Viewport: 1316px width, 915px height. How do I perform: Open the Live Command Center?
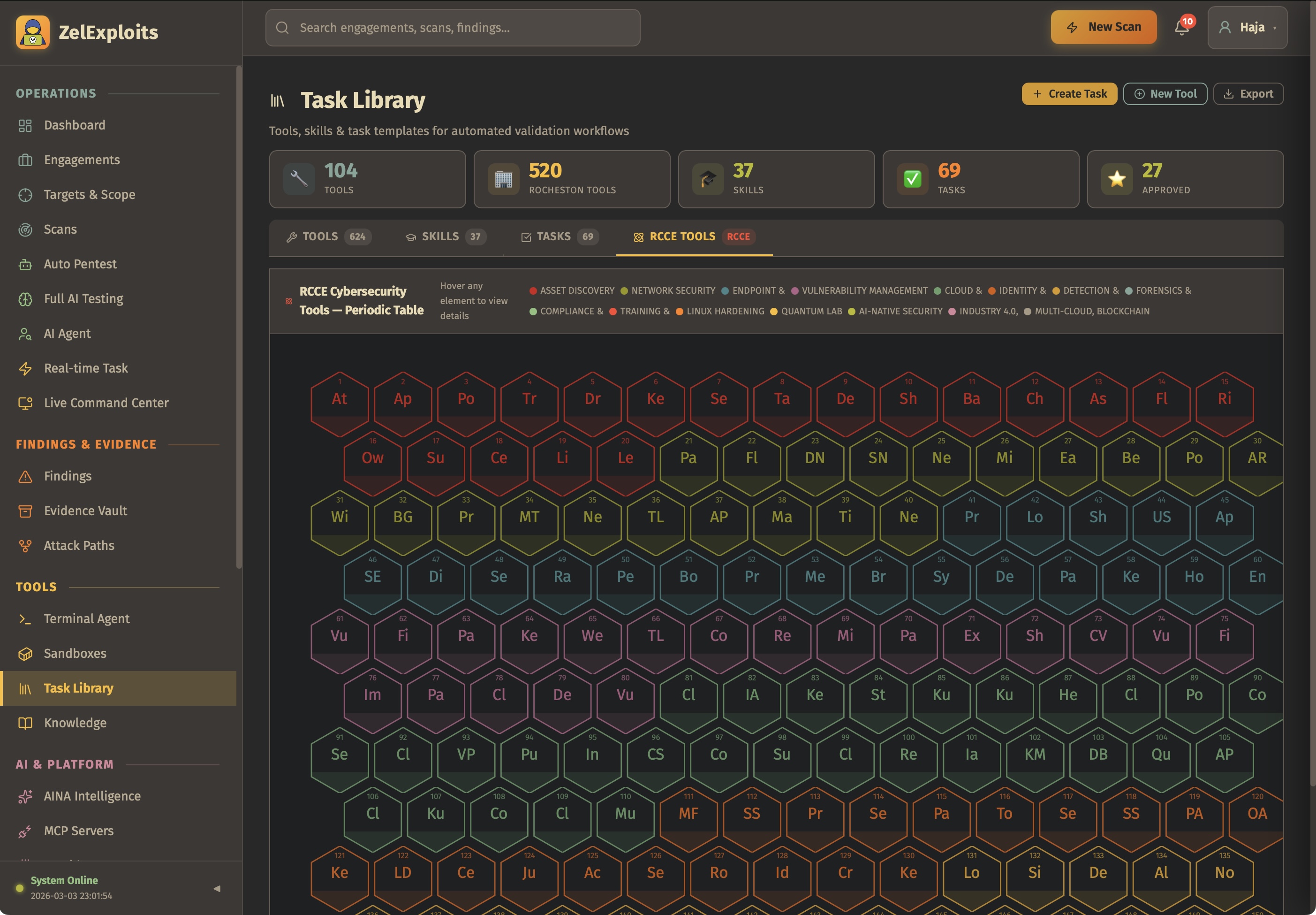[x=106, y=403]
